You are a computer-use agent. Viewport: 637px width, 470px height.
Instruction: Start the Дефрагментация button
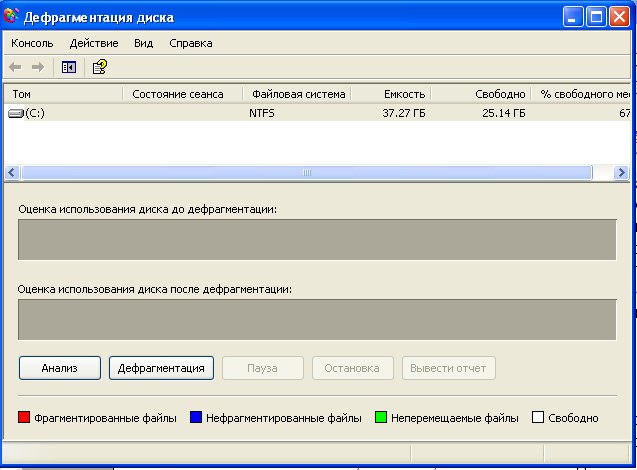point(161,368)
